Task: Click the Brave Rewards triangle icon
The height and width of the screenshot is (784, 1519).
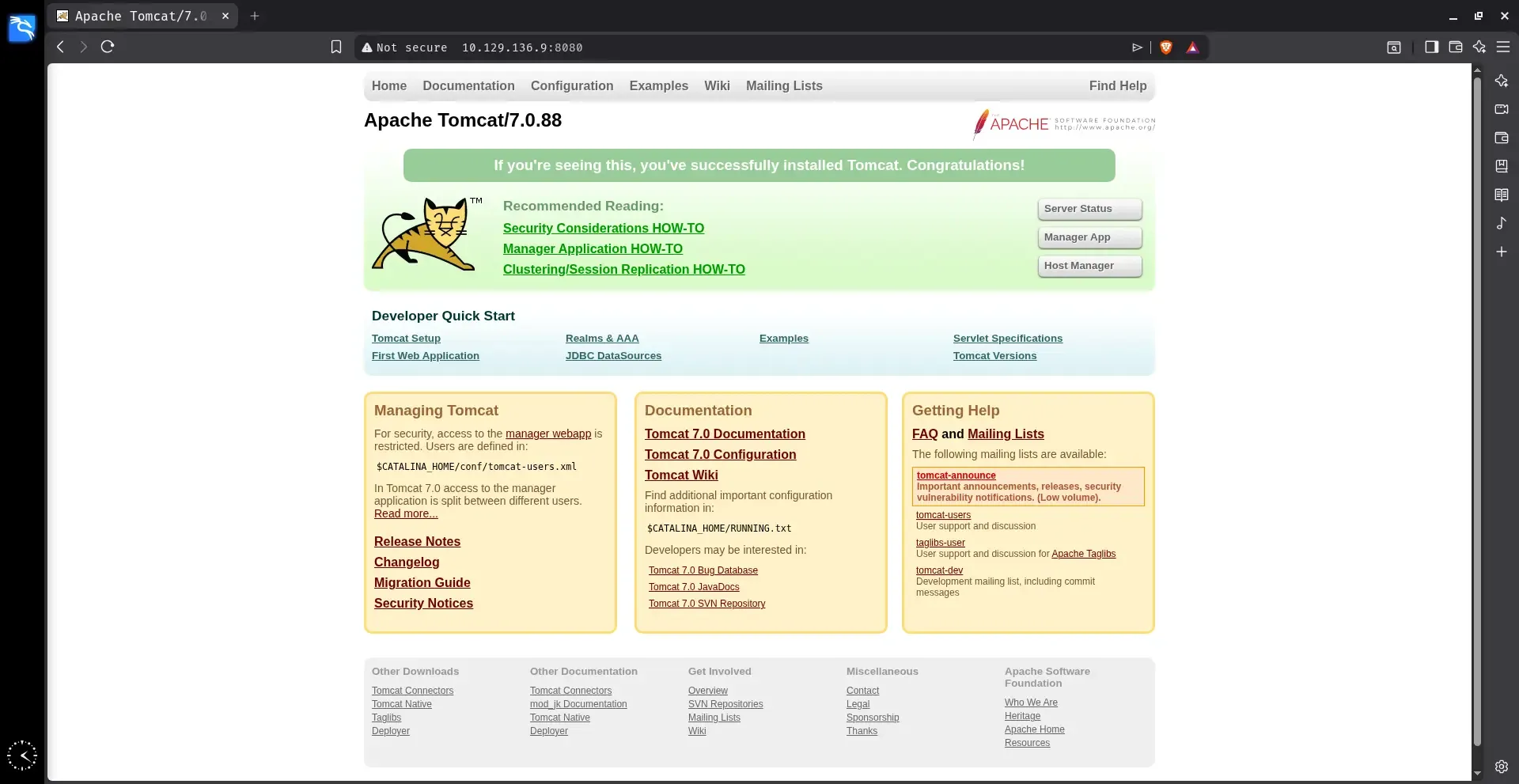Action: coord(1192,47)
